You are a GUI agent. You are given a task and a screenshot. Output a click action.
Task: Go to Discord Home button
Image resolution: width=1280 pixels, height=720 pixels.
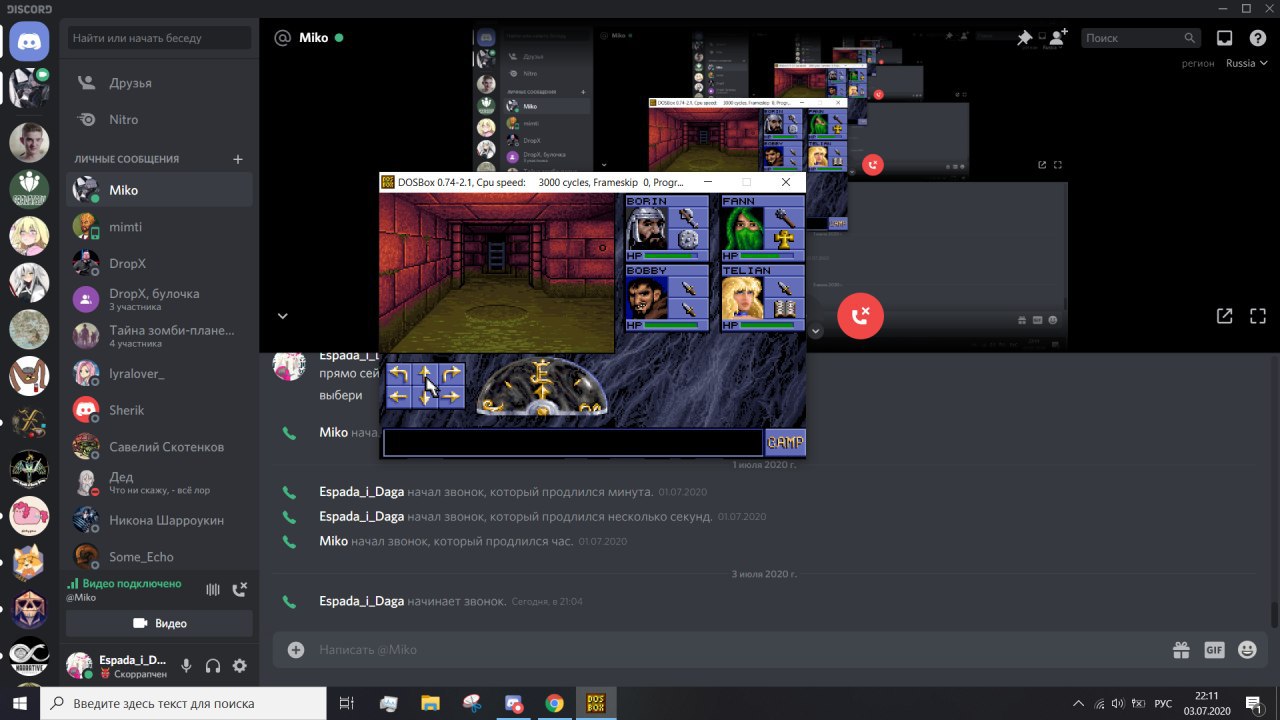(29, 41)
